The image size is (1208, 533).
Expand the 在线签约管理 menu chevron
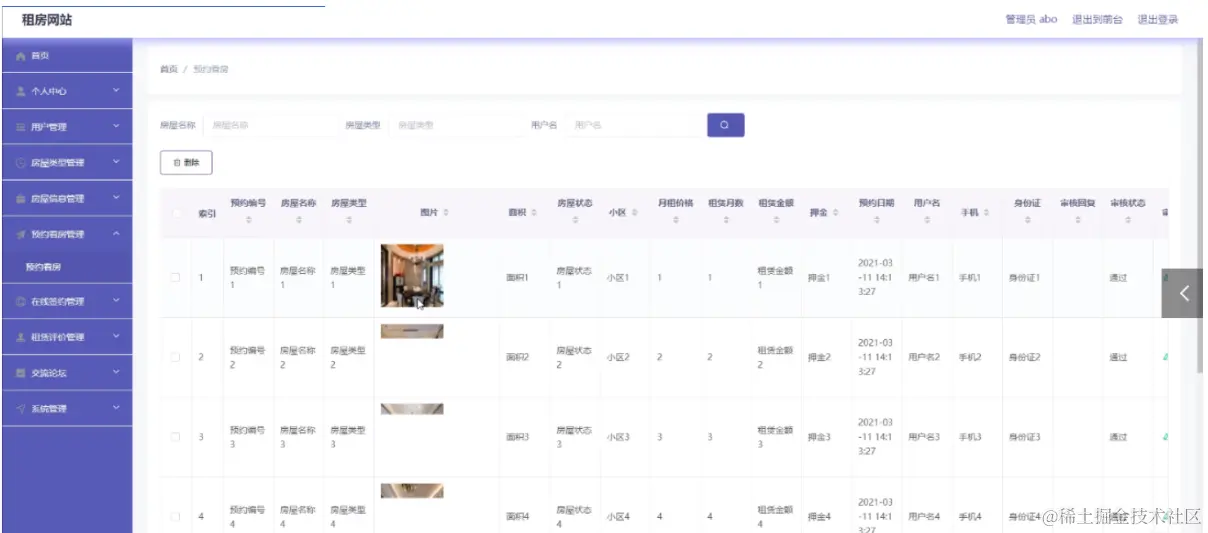pos(116,301)
